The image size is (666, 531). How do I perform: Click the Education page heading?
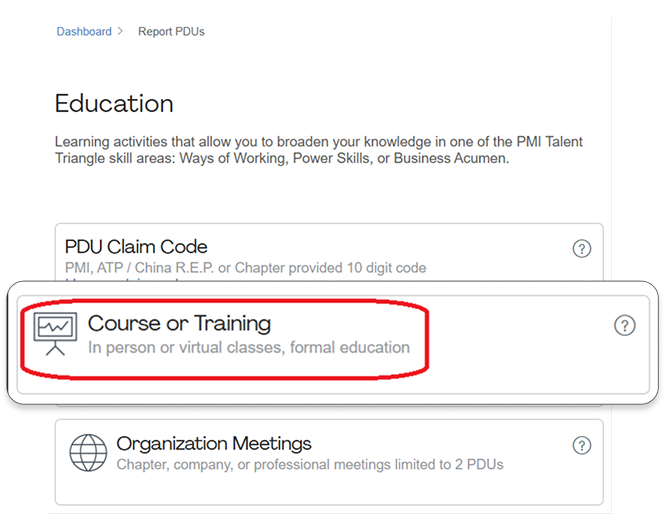tap(114, 103)
